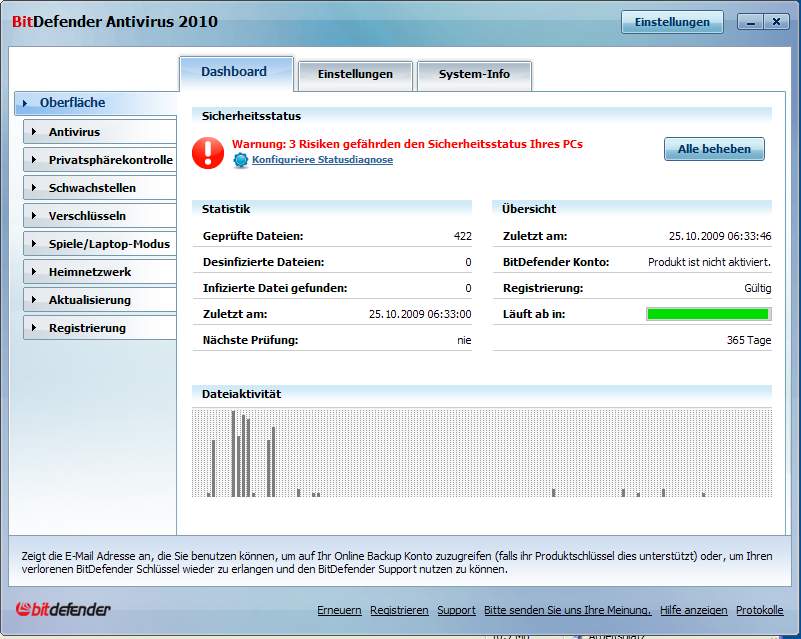Click the gear icon beside Konfiguriere Statusdiagnose

click(x=241, y=160)
